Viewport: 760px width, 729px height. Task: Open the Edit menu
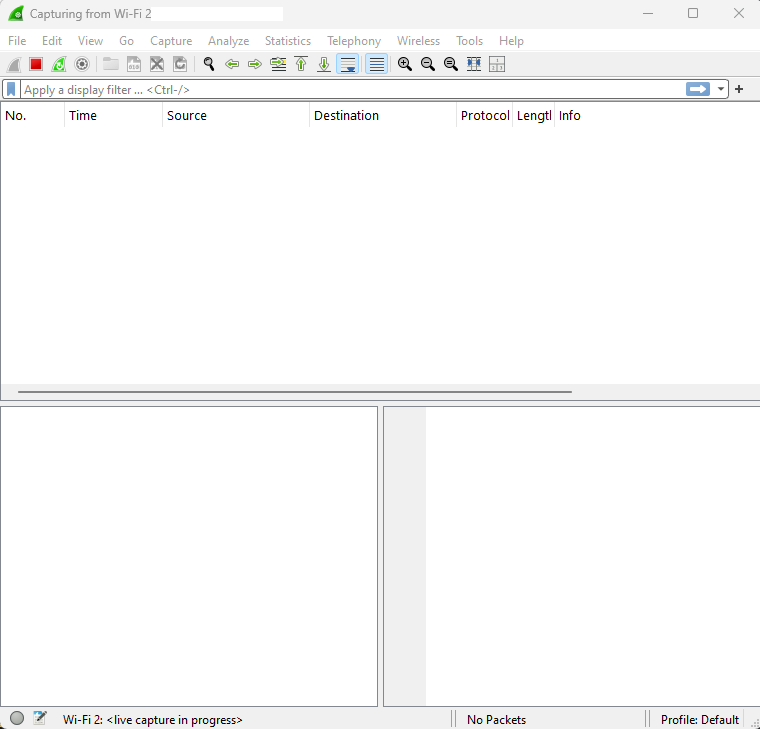coord(52,41)
